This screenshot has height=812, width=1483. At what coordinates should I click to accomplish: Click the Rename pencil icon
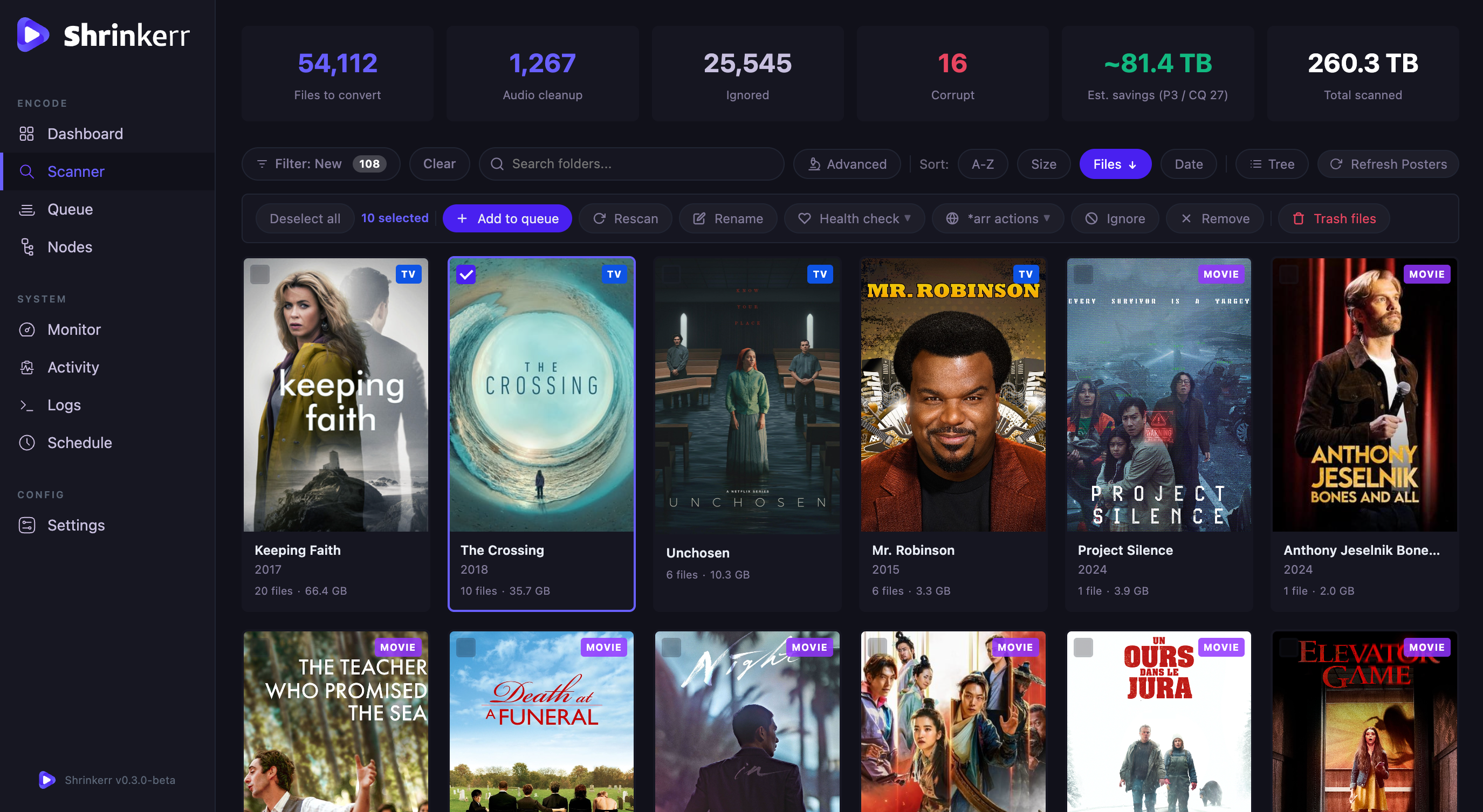click(x=699, y=219)
